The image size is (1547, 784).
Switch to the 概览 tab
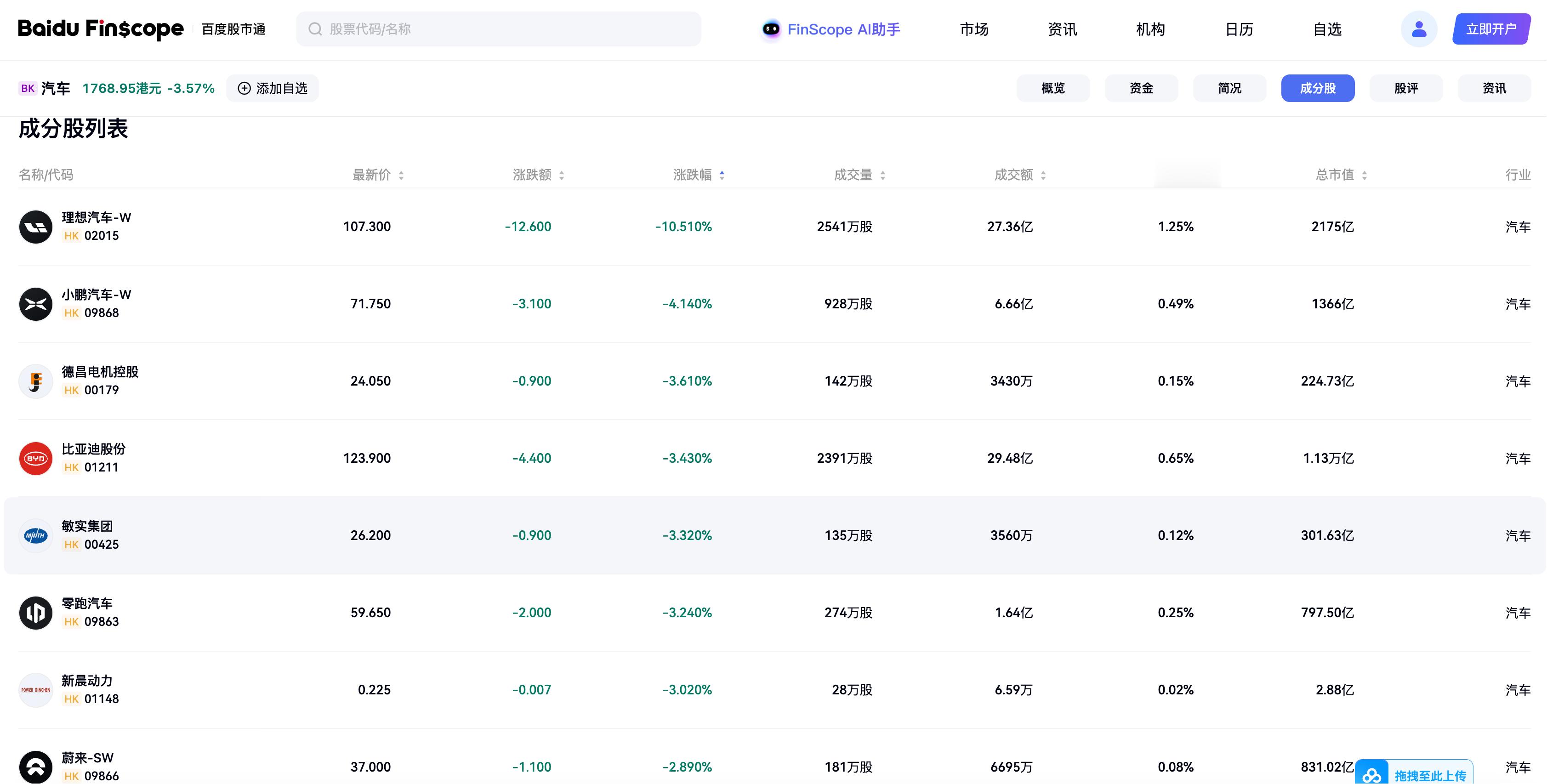tap(1053, 88)
